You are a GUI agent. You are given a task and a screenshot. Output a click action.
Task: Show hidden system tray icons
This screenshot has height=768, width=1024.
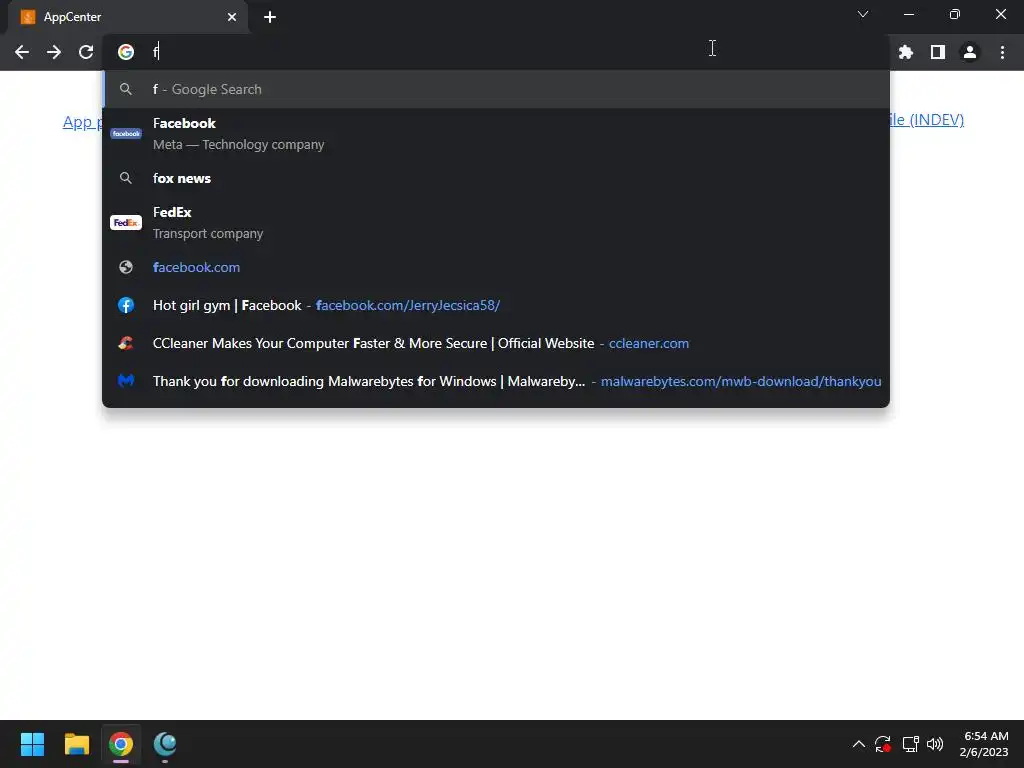[859, 744]
